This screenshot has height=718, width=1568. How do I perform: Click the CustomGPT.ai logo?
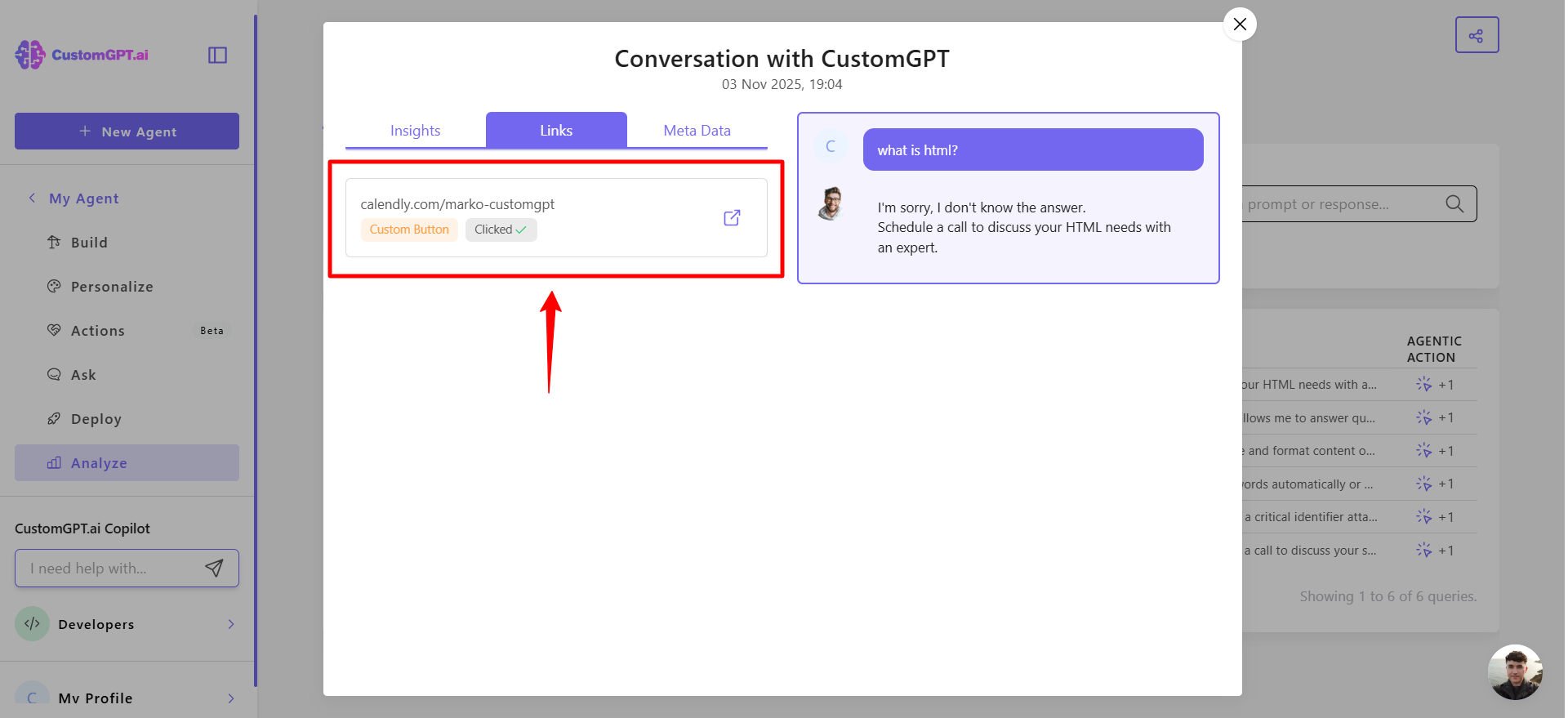pos(82,55)
